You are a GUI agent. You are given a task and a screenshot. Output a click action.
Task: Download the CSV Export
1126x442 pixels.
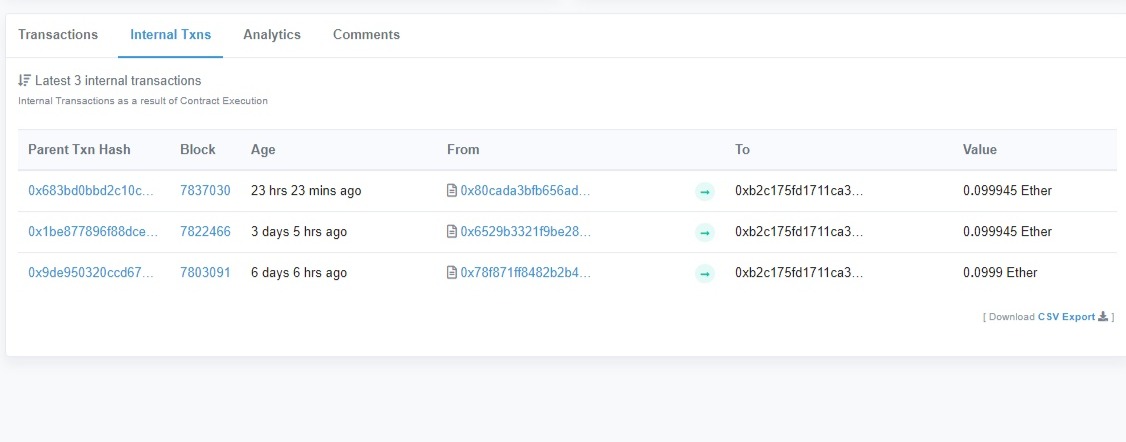coord(1066,316)
